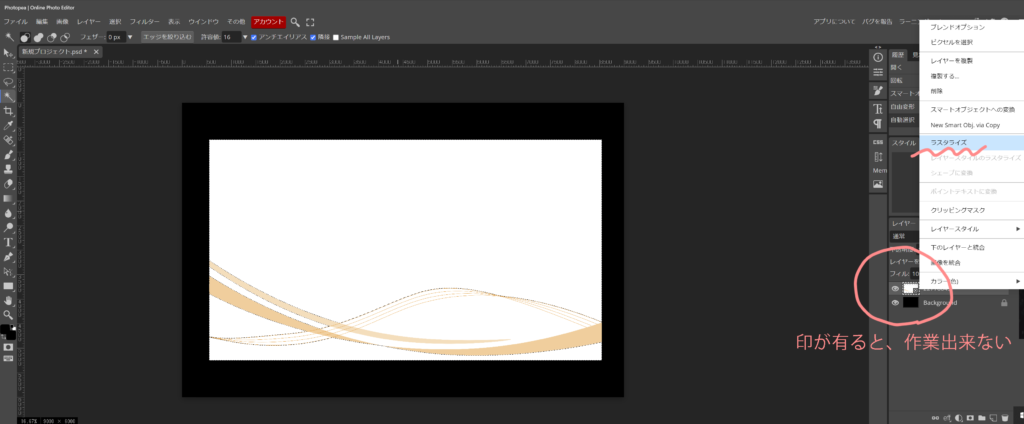Click the fullscreen icon in menu bar

pyautogui.click(x=310, y=21)
